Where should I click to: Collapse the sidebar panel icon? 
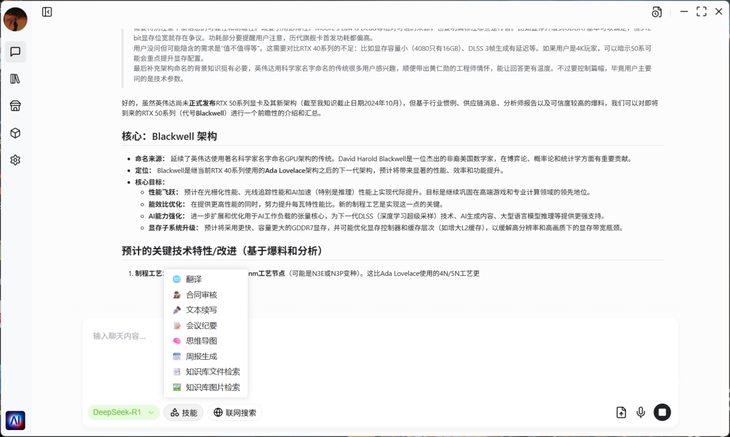tap(47, 12)
